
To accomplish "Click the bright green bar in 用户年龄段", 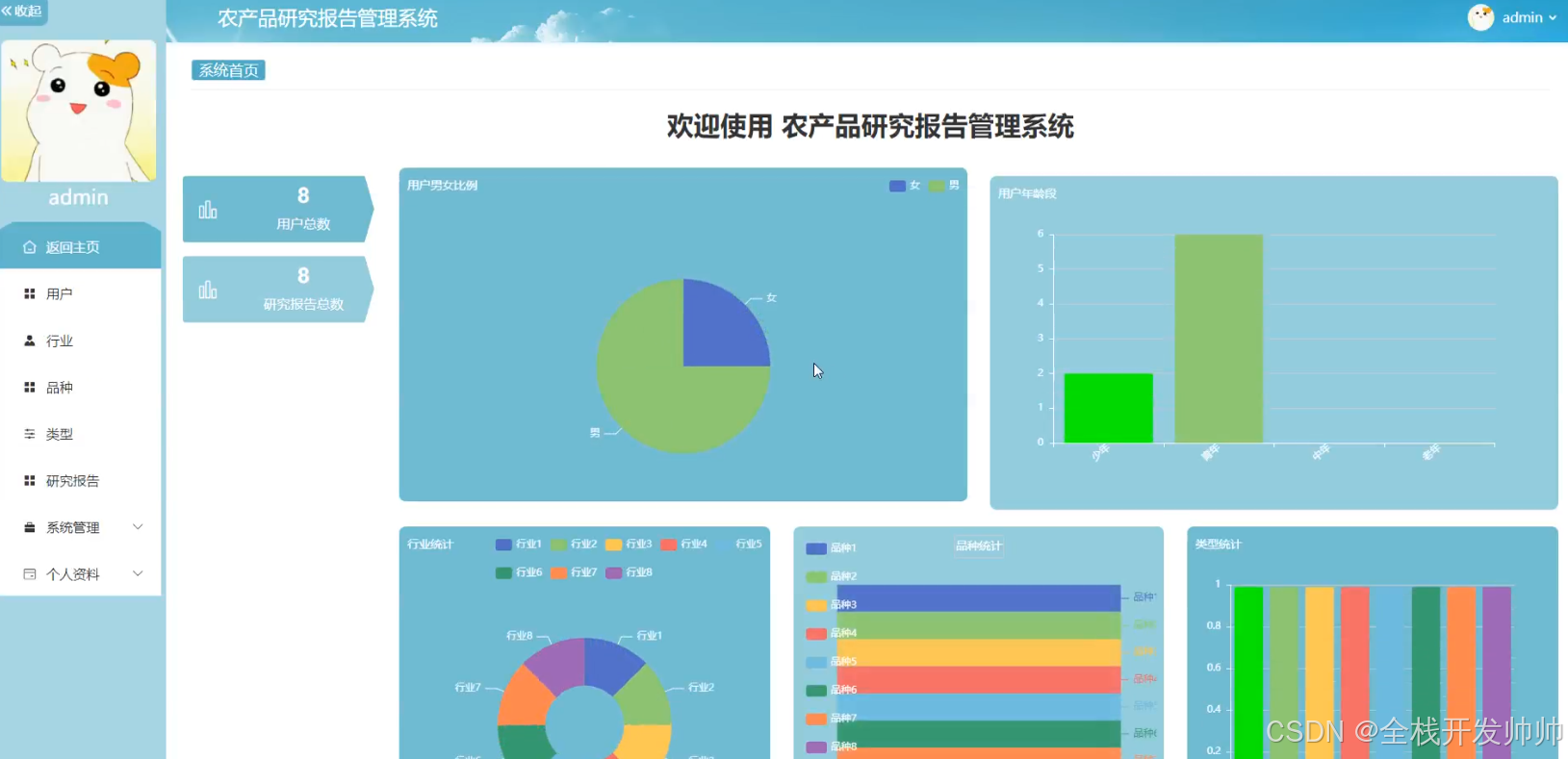I will tap(1108, 408).
